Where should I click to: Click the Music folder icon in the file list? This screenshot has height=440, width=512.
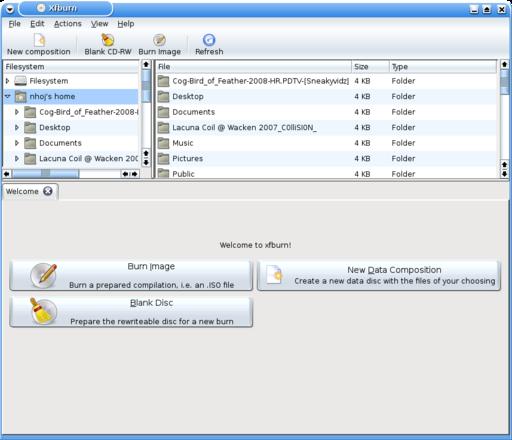click(163, 143)
